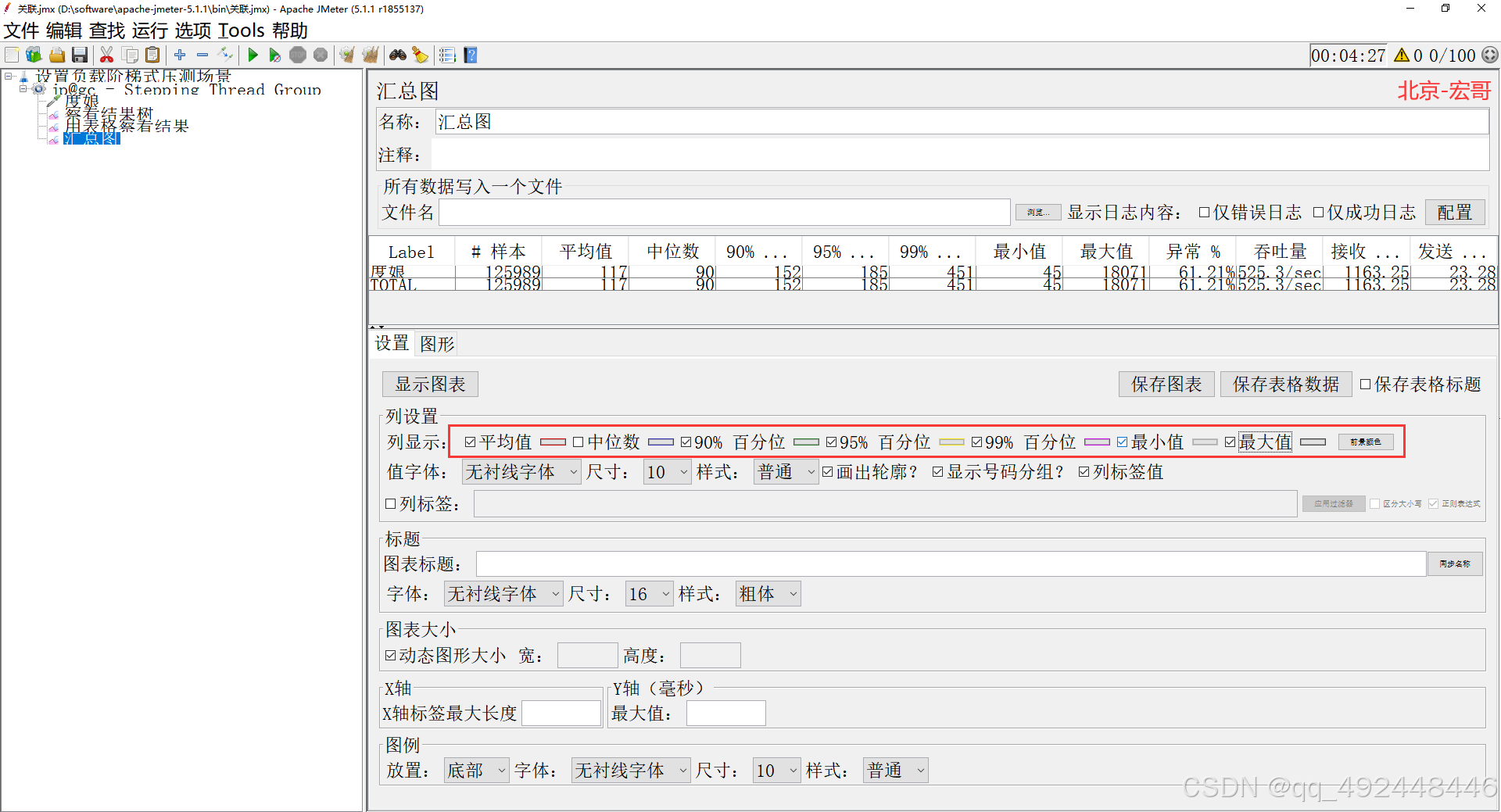This screenshot has width=1501, height=812.
Task: Cut the selected element with scissors icon
Action: click(x=107, y=55)
